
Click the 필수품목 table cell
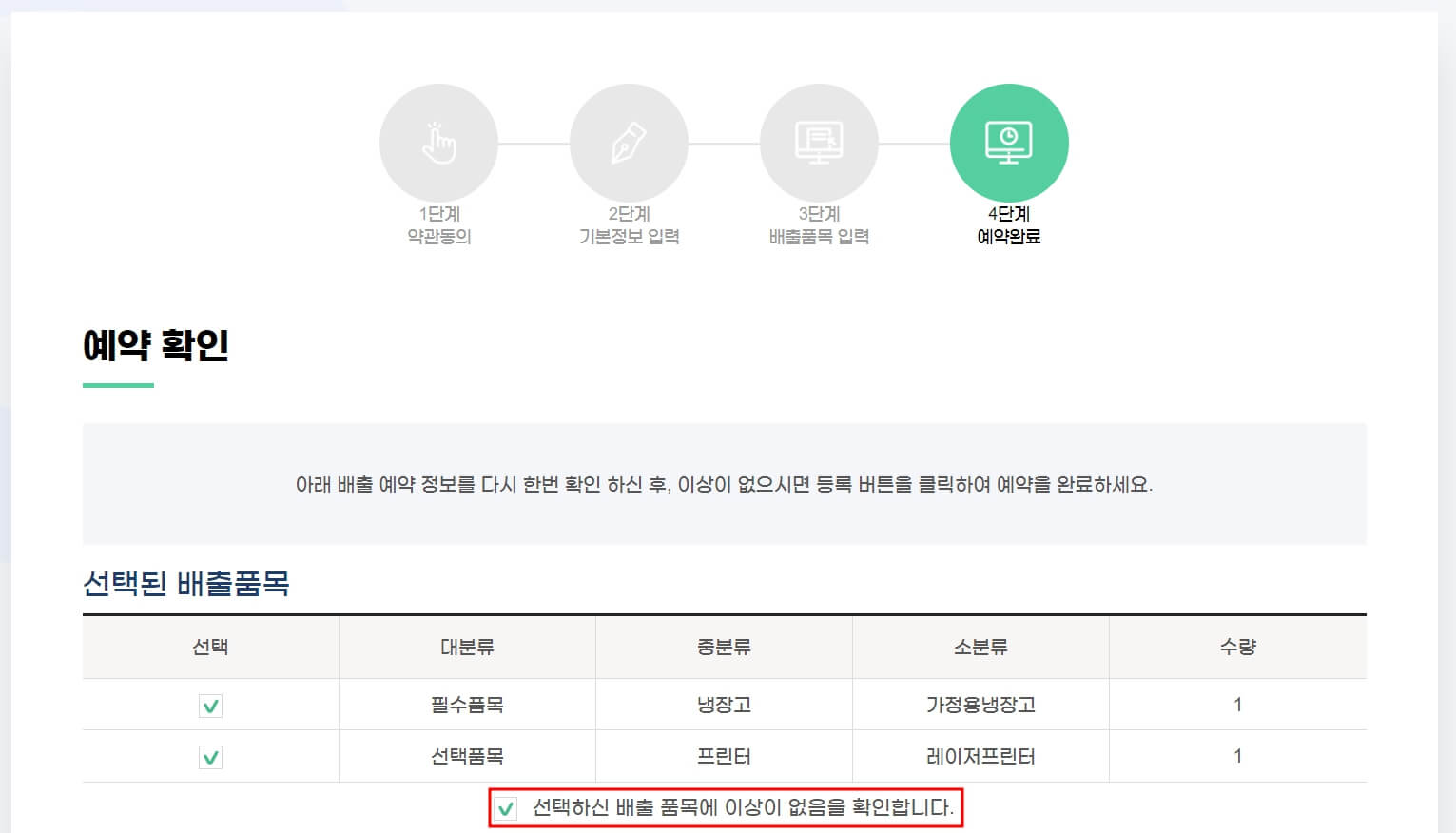tap(466, 705)
